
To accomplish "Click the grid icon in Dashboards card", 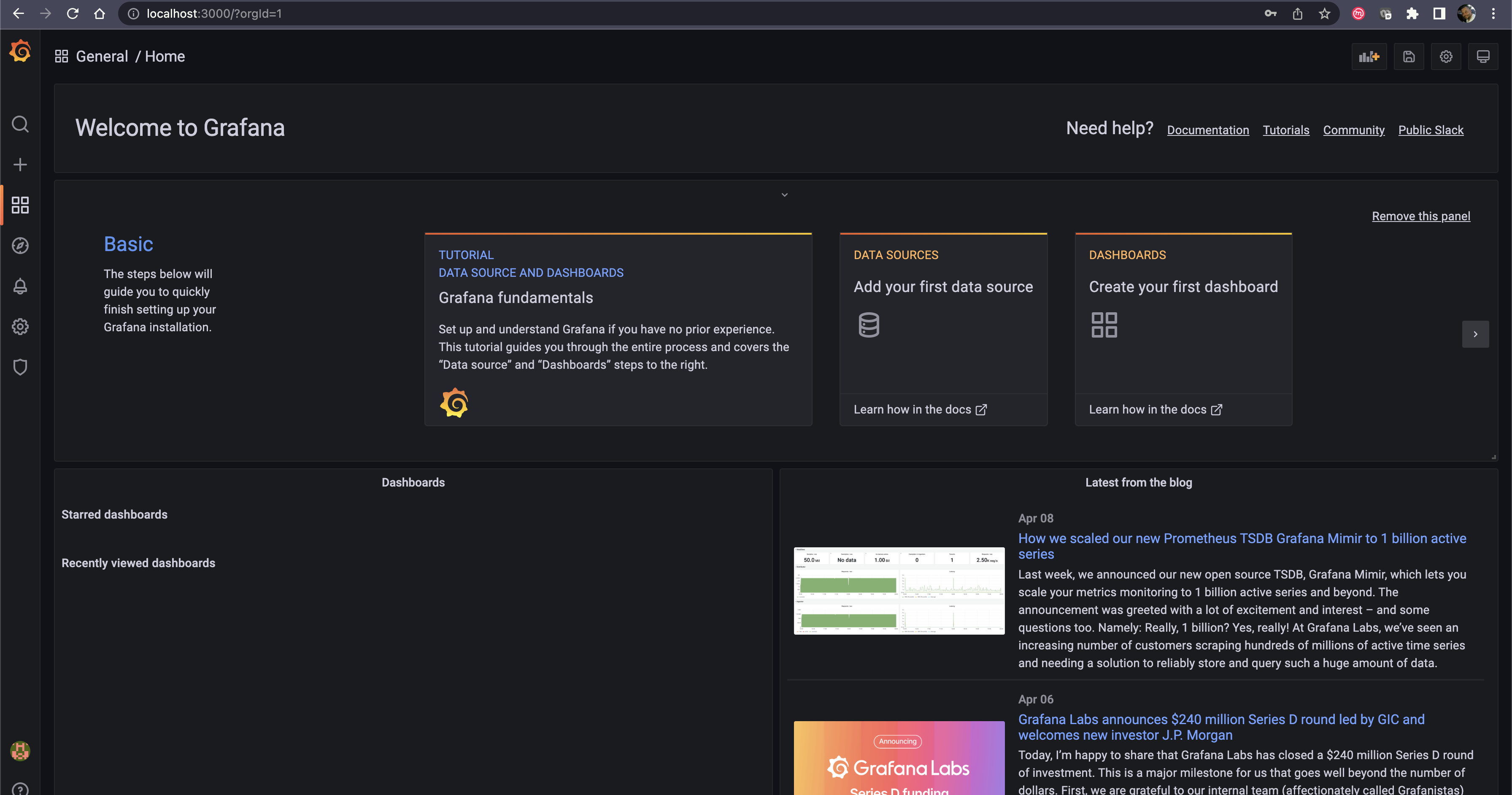I will pyautogui.click(x=1104, y=324).
